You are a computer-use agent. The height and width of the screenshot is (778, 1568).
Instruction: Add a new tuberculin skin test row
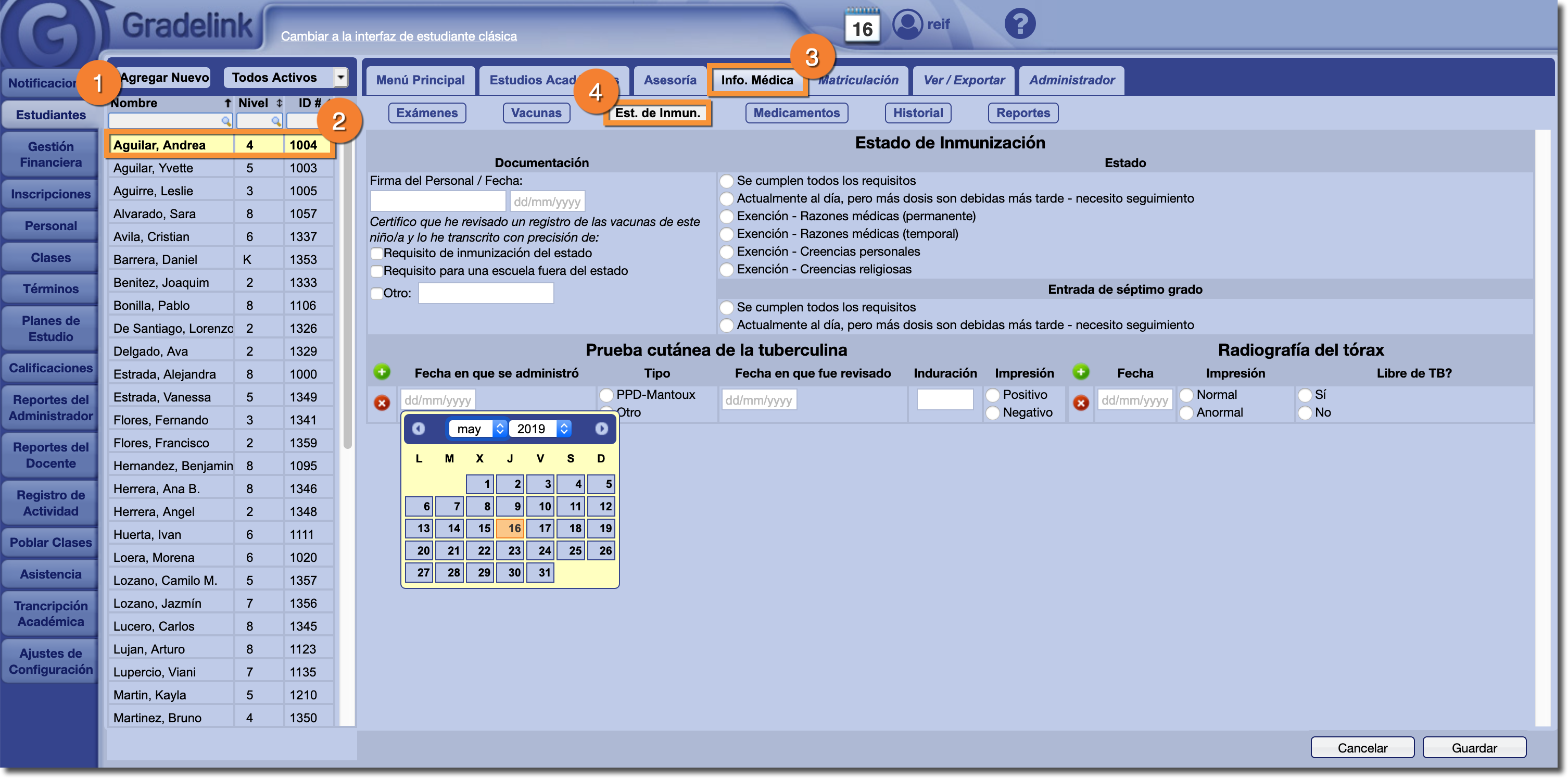(x=382, y=372)
